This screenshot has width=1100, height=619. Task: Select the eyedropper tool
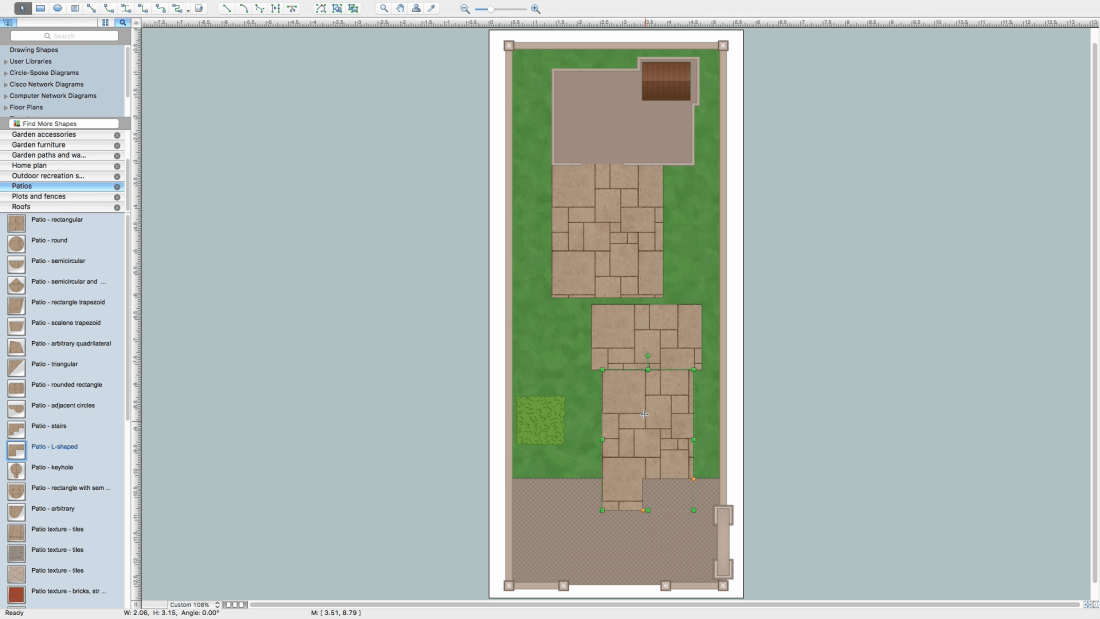(x=432, y=8)
